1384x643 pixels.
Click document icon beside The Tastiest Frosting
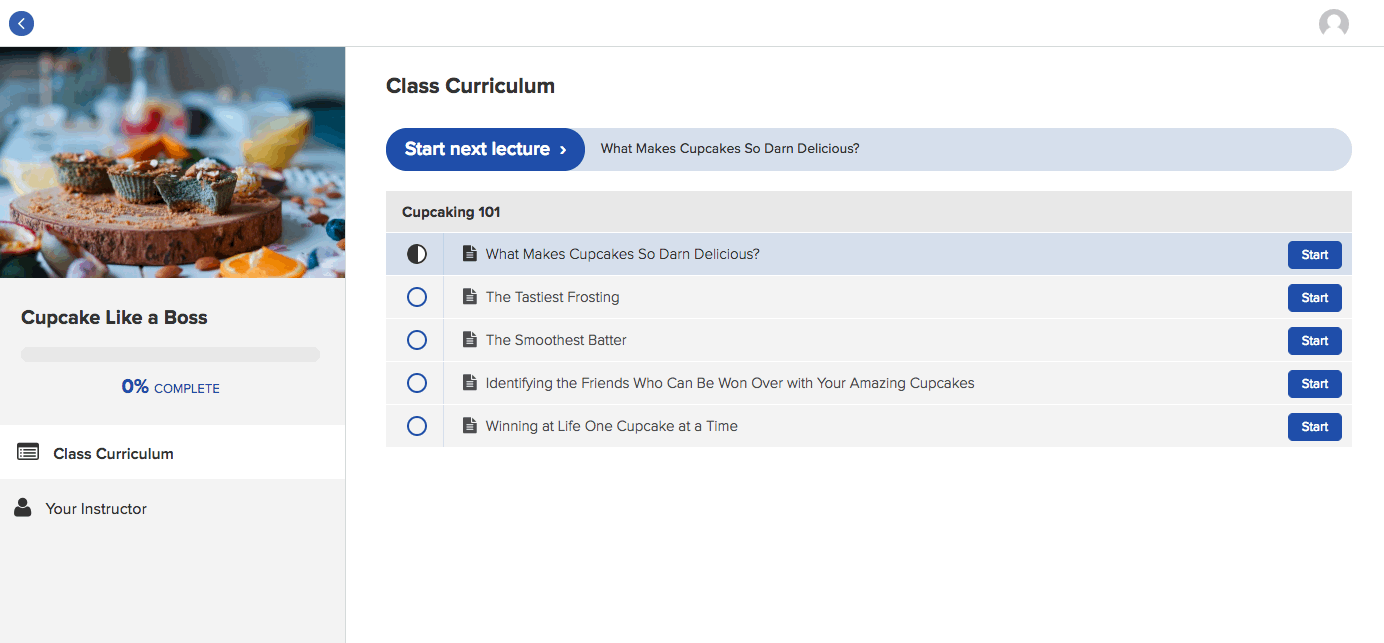(x=469, y=297)
